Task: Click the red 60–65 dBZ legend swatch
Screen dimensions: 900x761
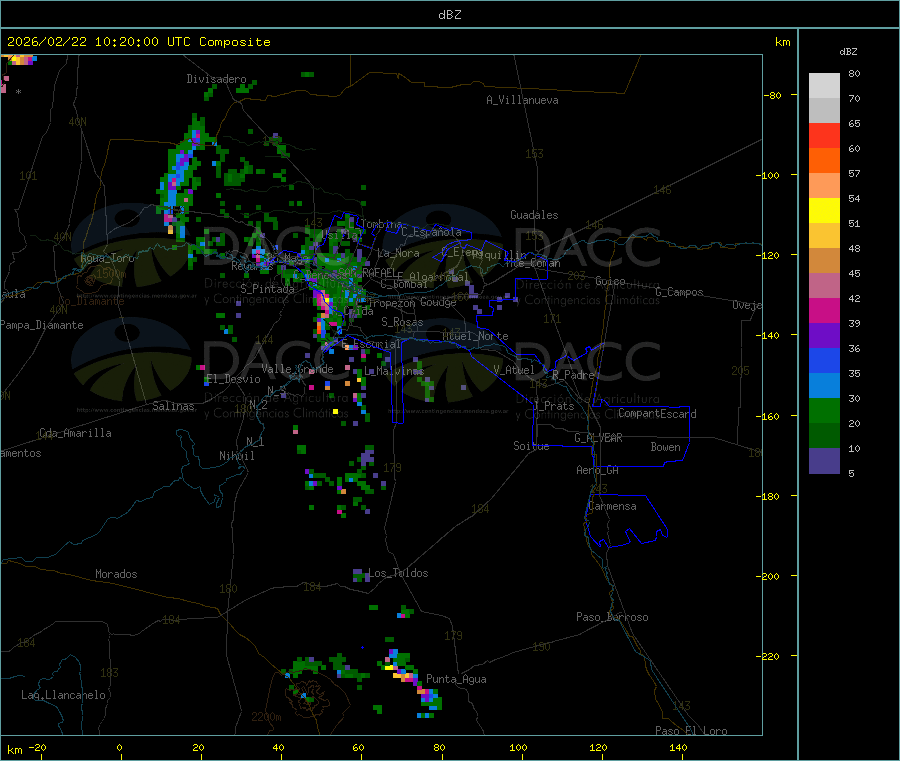Action: tap(824, 135)
